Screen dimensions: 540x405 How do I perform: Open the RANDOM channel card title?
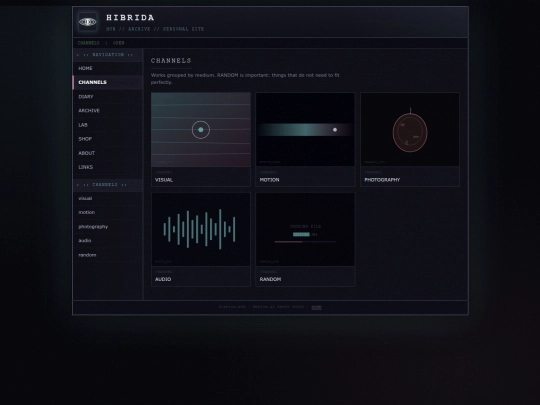pyautogui.click(x=270, y=279)
